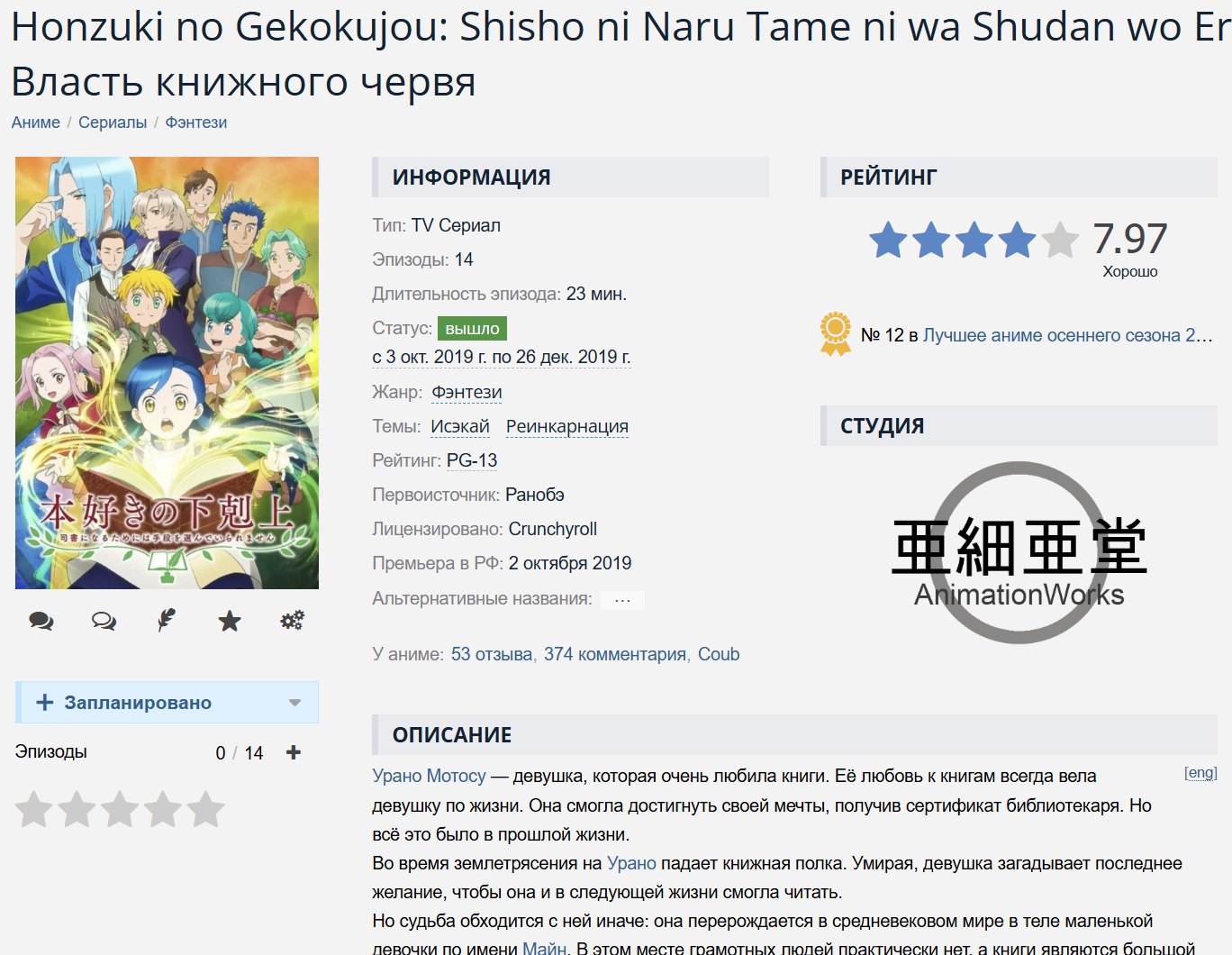Open the gears settings icon under poster
This screenshot has height=955, width=1232.
292,621
